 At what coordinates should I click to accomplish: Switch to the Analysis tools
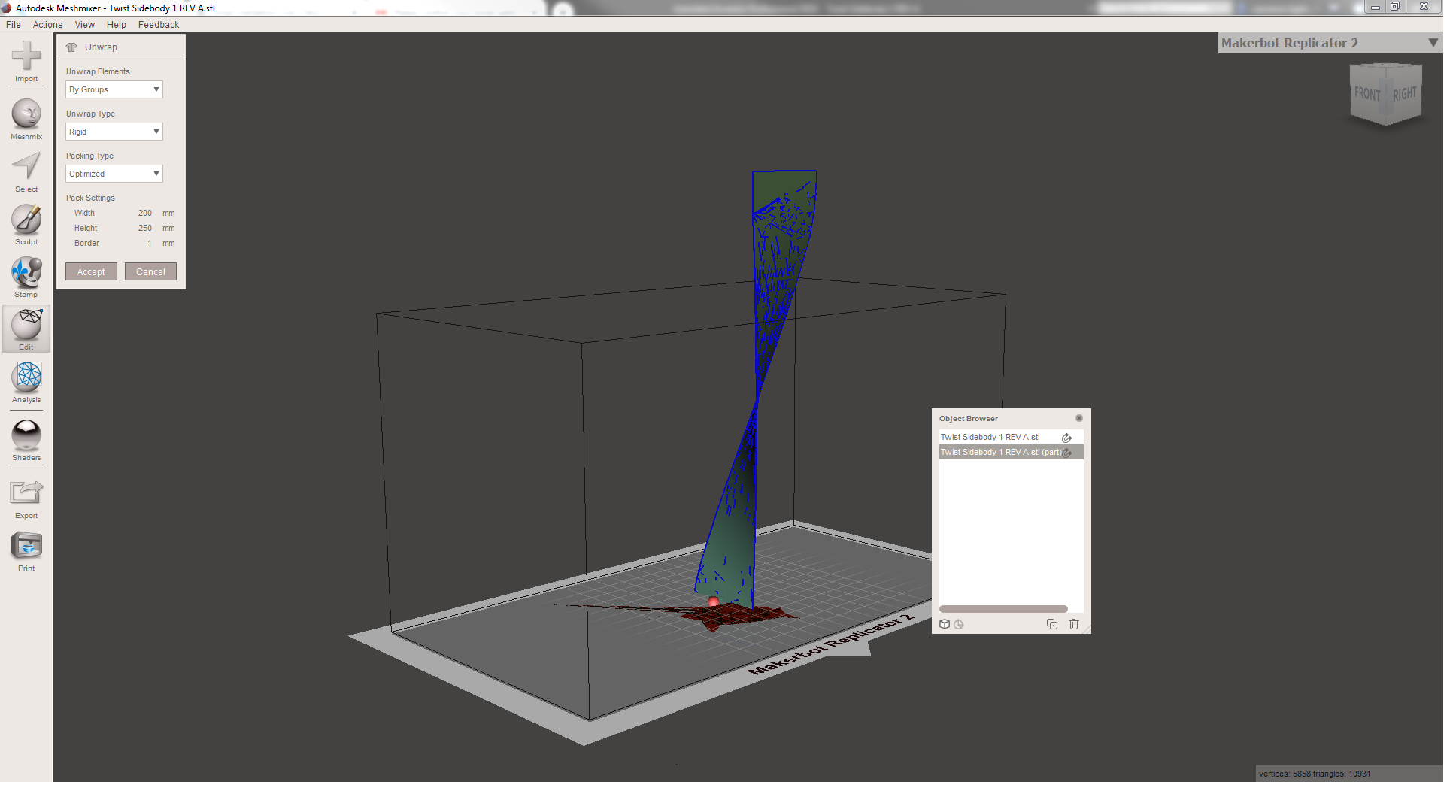(x=26, y=380)
